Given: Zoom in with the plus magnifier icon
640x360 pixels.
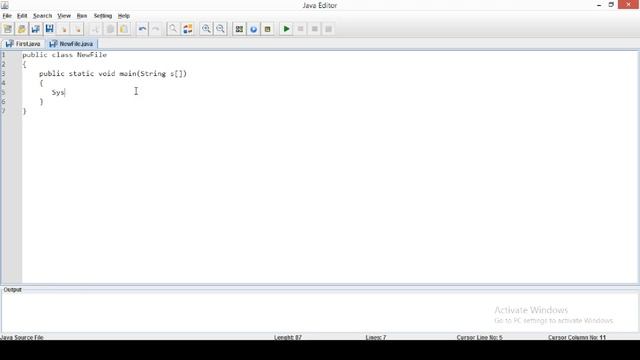Looking at the screenshot, I should click(206, 29).
